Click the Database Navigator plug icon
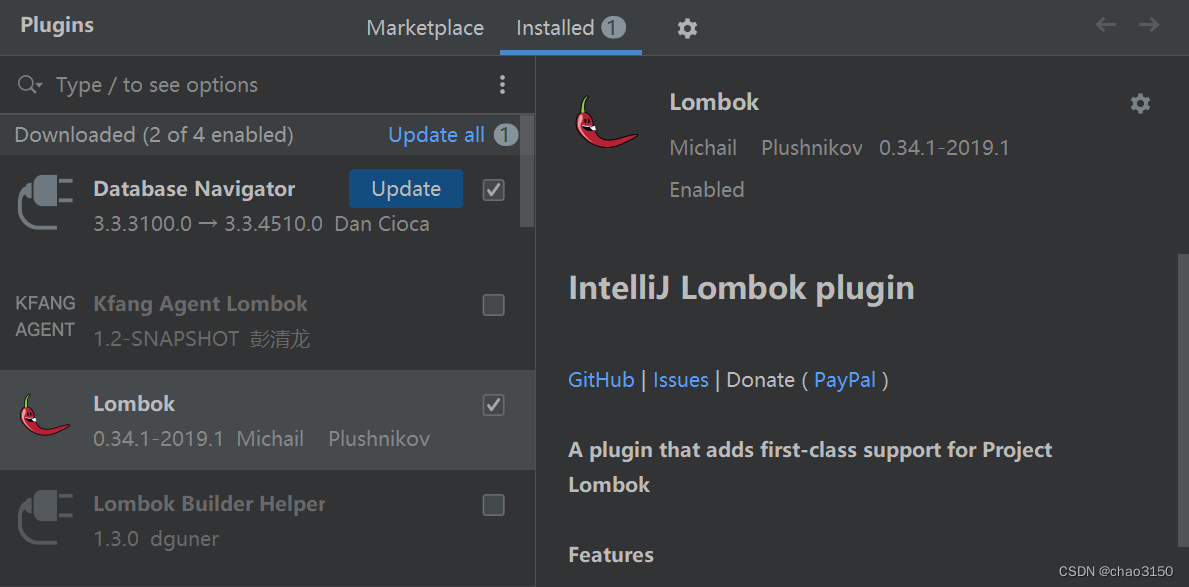Image resolution: width=1189 pixels, height=587 pixels. click(x=44, y=202)
